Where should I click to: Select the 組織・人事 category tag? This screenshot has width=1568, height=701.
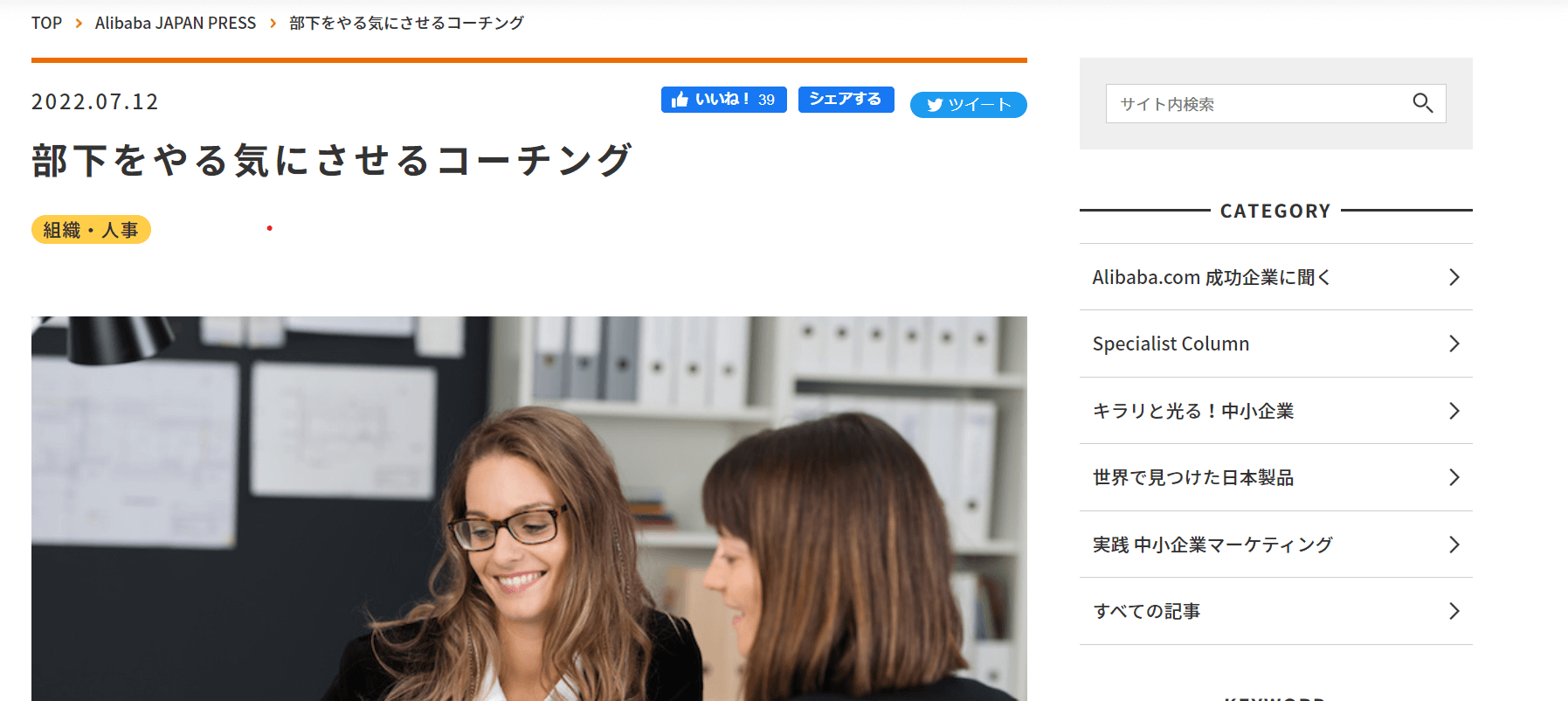click(91, 230)
